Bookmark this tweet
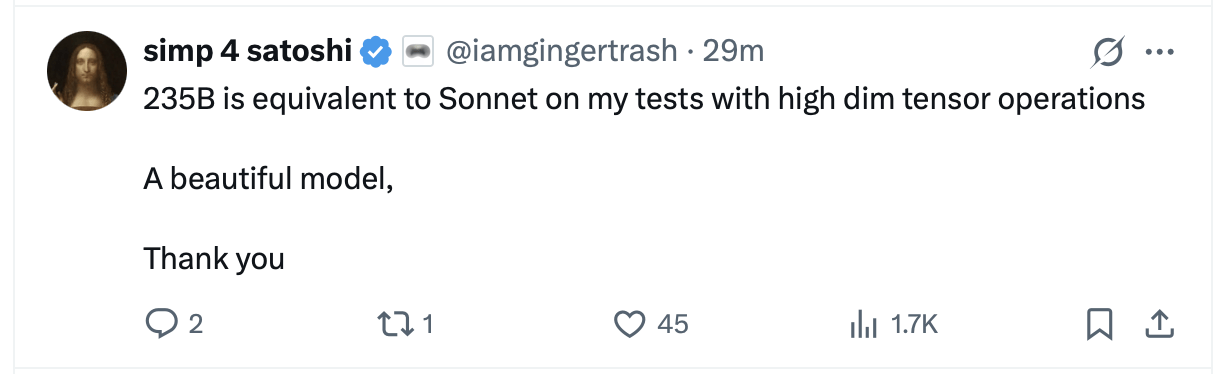Viewport: 1230px width, 374px height. (x=1099, y=324)
